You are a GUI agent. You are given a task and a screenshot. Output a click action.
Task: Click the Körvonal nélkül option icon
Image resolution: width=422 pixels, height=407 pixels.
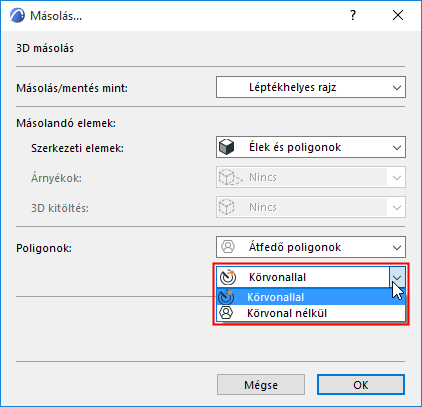click(226, 313)
